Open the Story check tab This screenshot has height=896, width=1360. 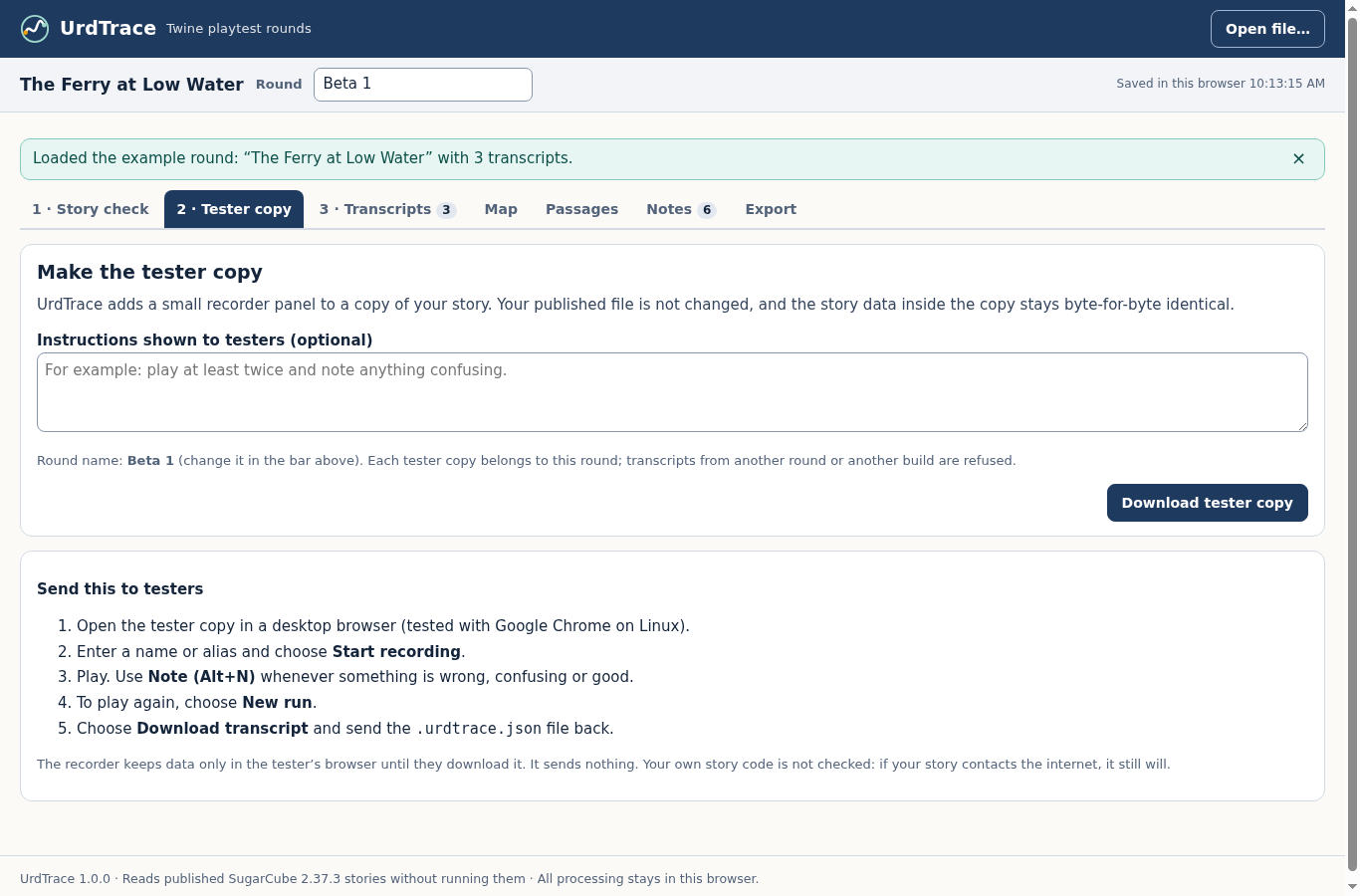91,209
